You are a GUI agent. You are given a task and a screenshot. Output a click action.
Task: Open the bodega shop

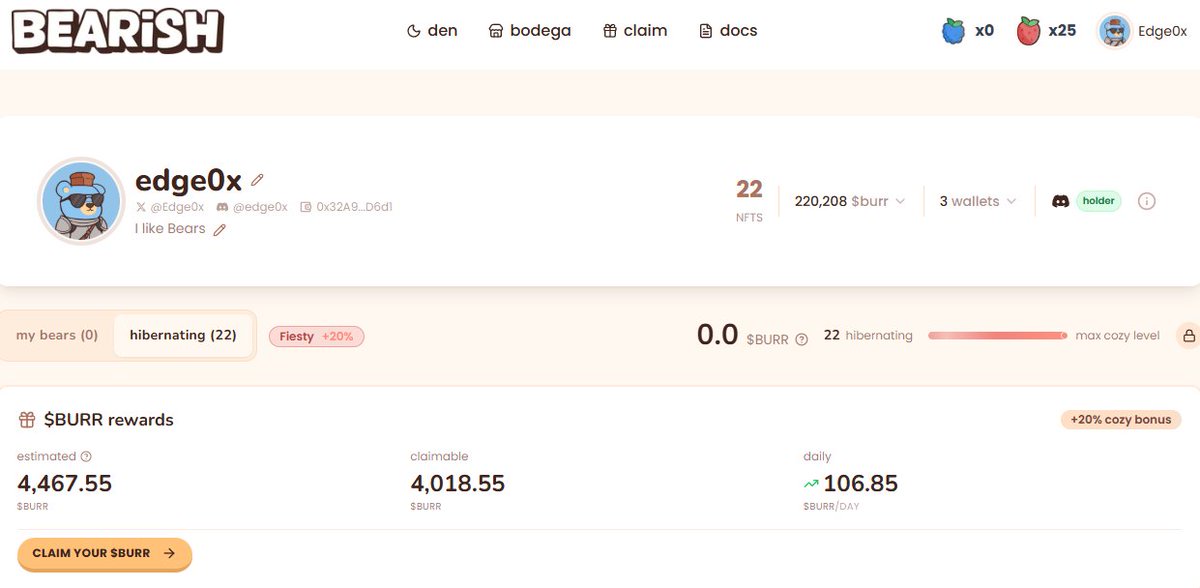[x=529, y=31]
